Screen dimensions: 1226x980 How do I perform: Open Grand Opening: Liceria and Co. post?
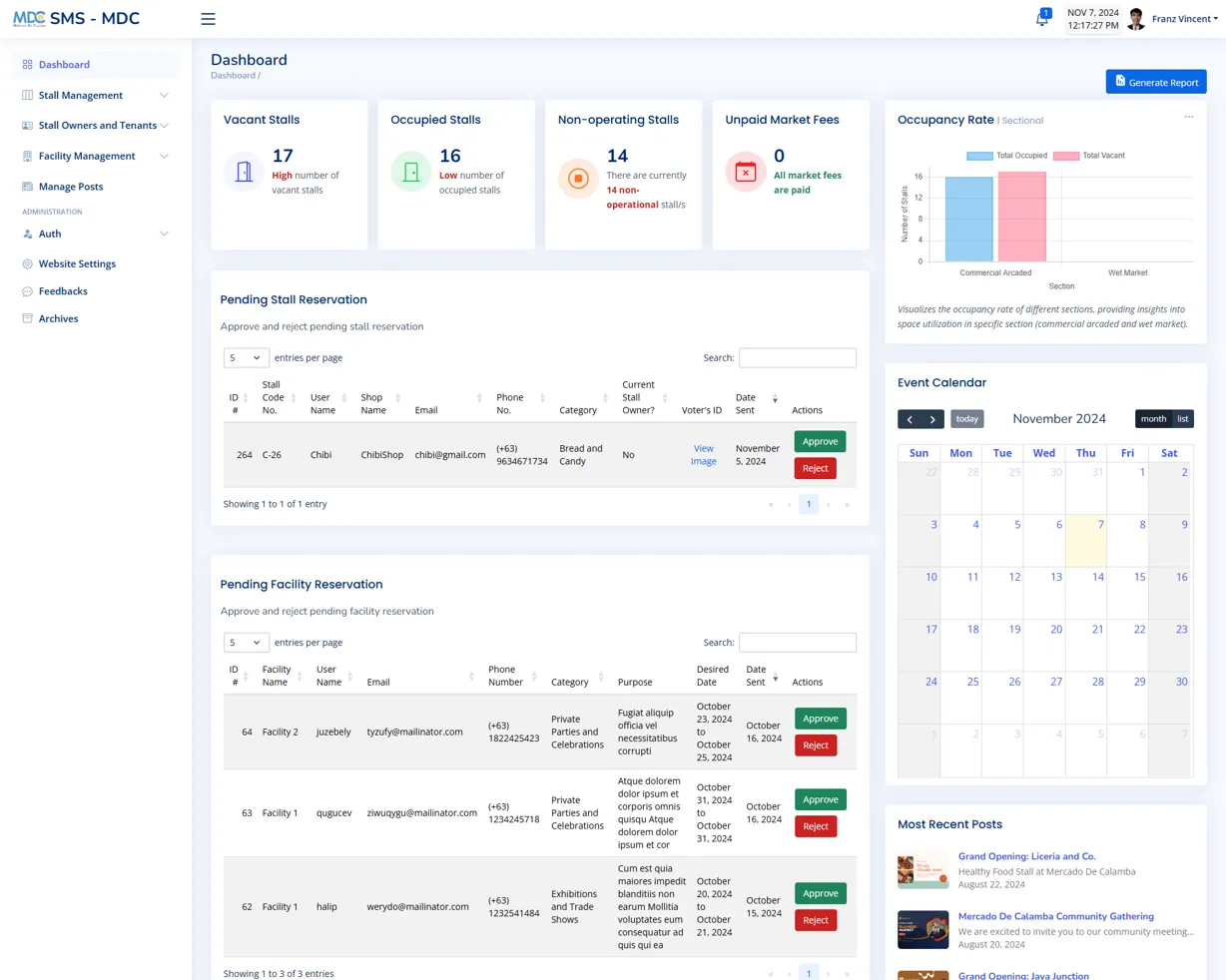[x=1026, y=856]
